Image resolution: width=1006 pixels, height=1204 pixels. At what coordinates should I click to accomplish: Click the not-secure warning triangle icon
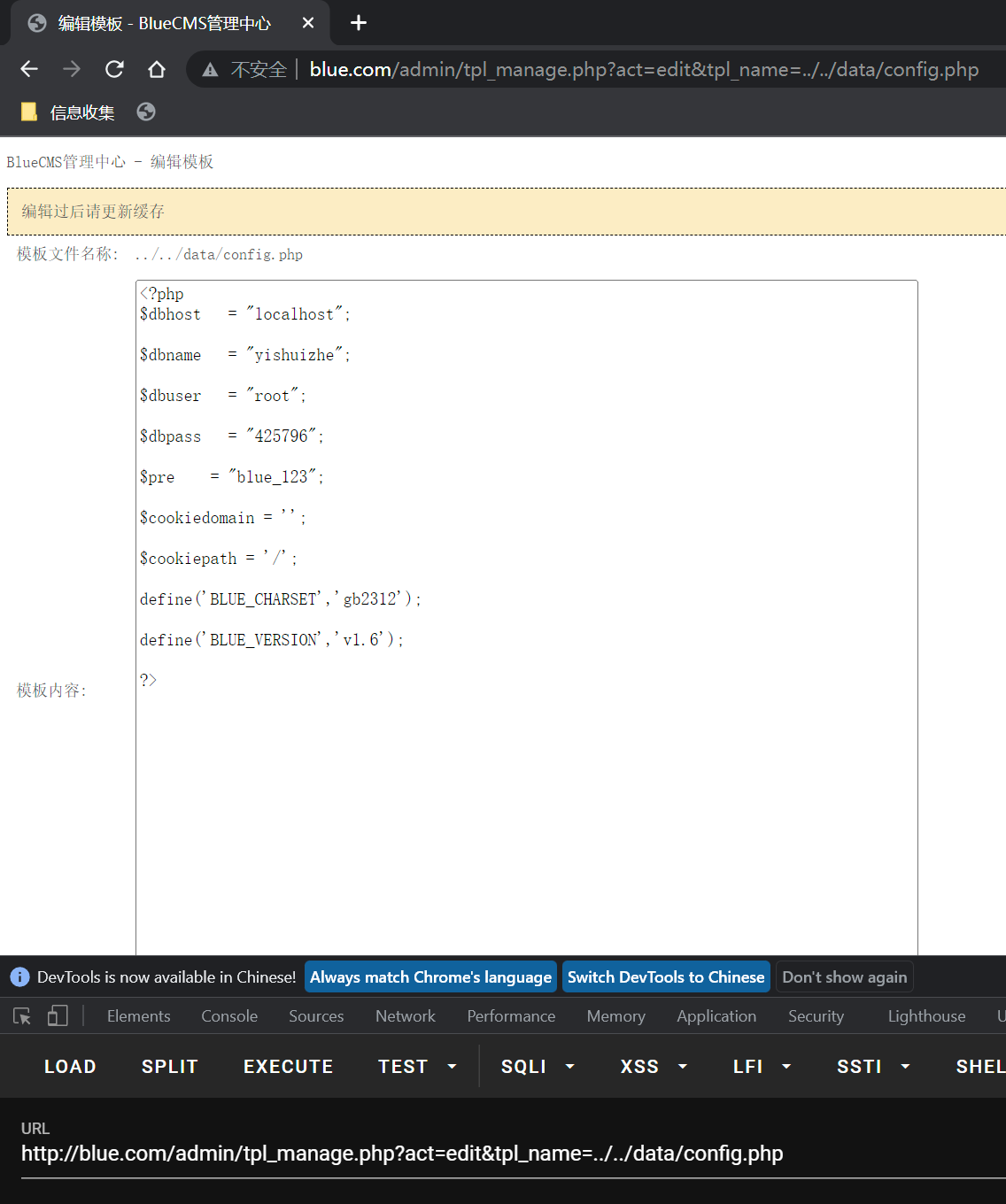click(210, 70)
